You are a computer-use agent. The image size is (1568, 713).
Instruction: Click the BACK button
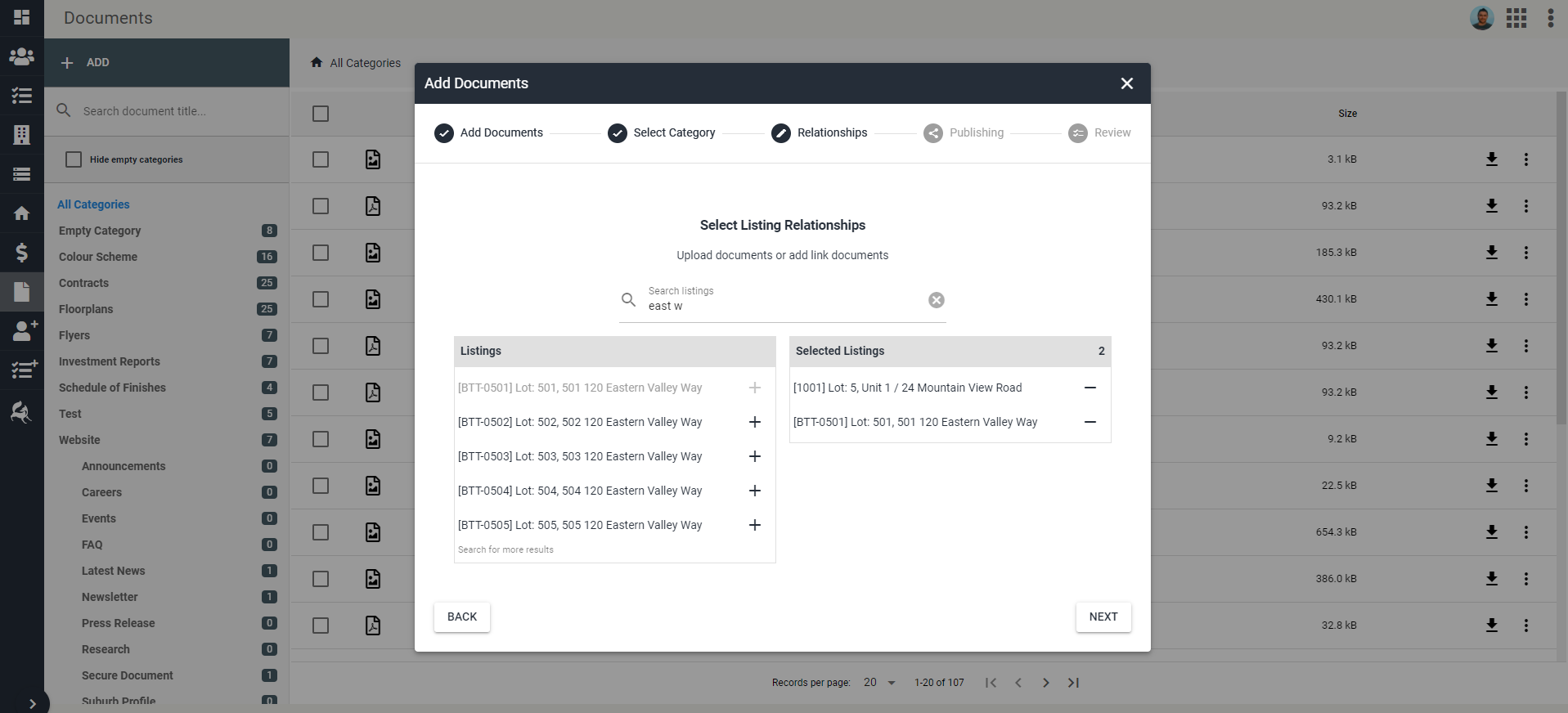[x=462, y=617]
